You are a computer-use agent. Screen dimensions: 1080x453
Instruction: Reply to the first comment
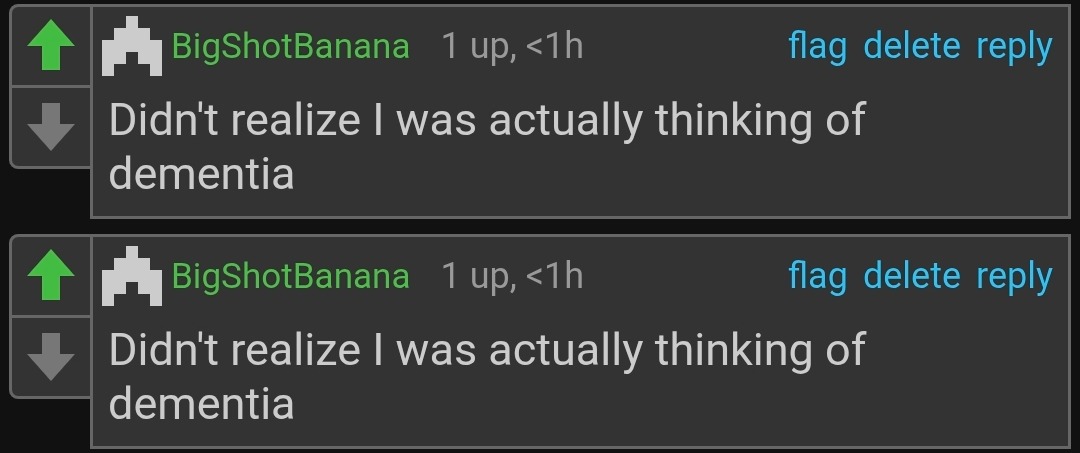click(1014, 47)
